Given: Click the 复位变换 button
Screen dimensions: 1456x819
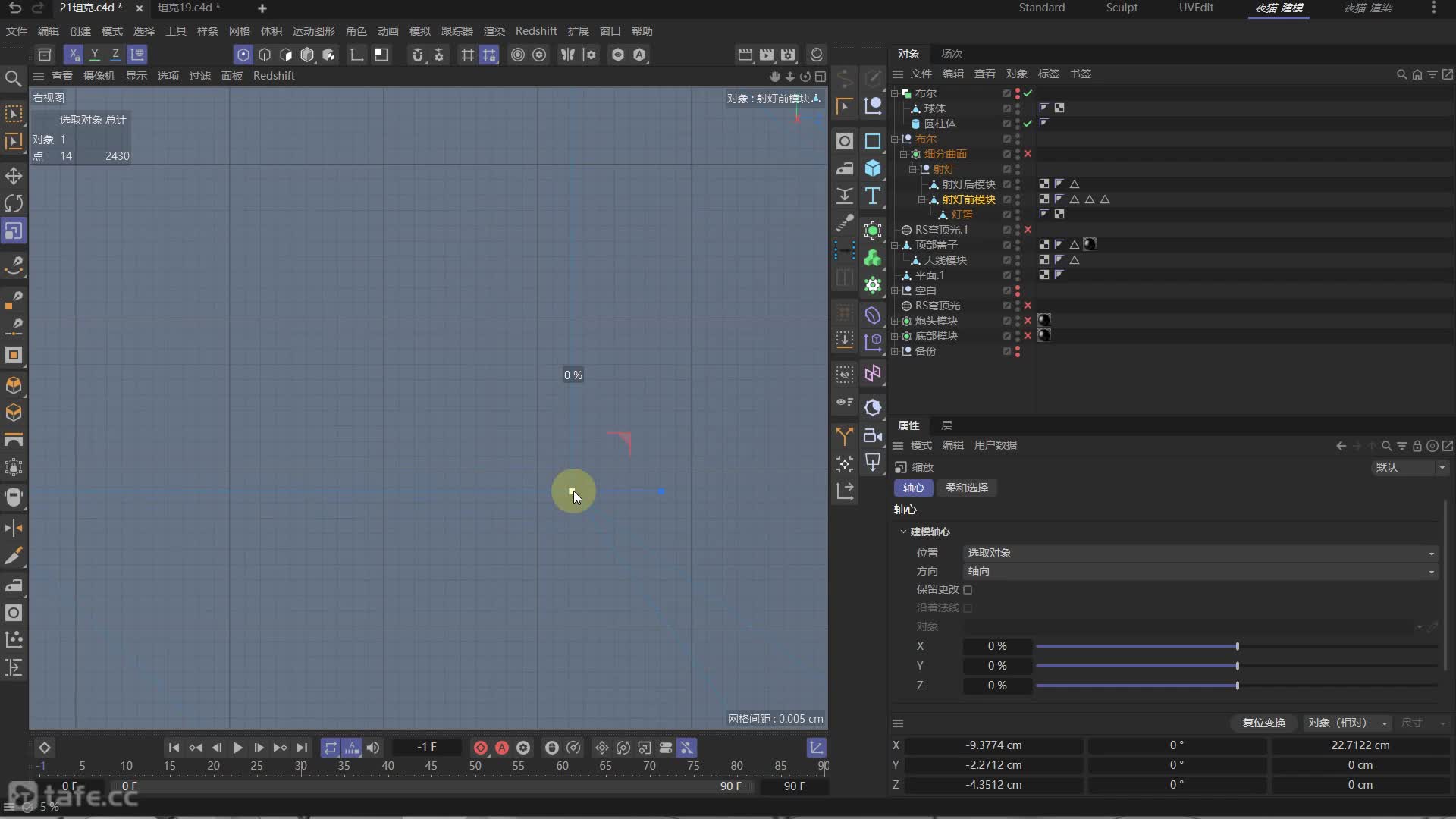Looking at the screenshot, I should (1263, 723).
